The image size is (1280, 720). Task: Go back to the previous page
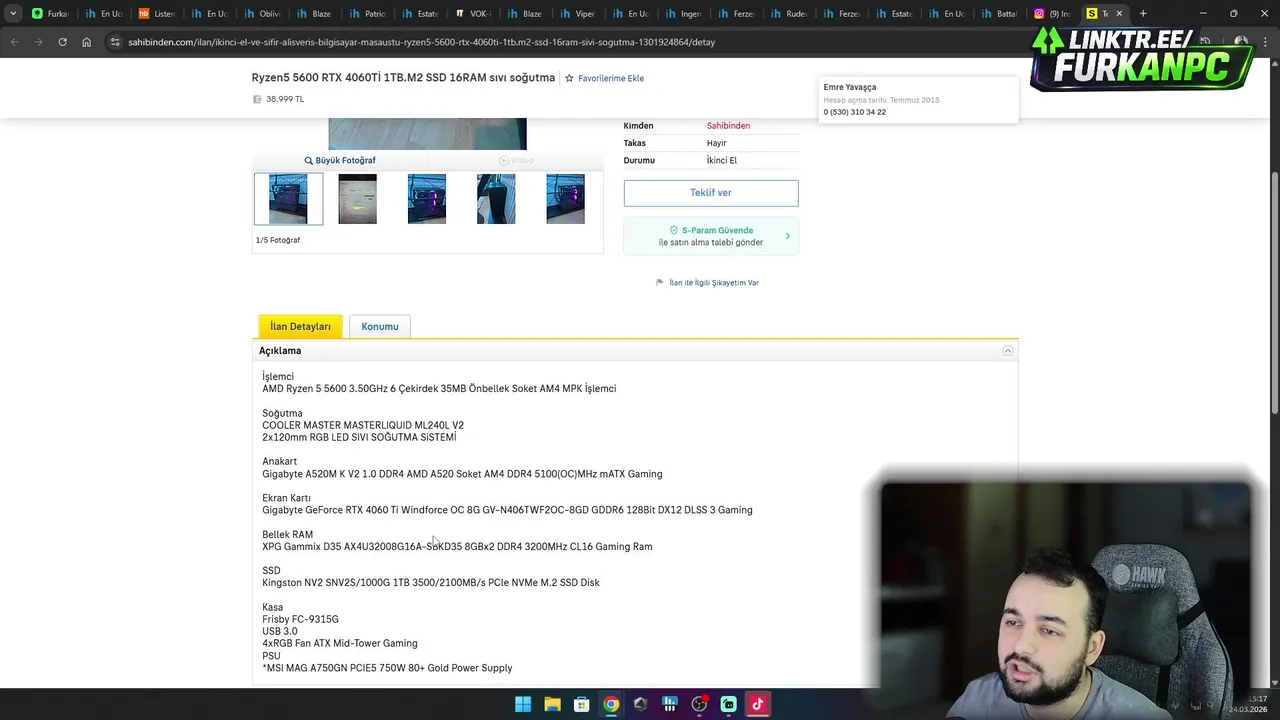tap(14, 42)
